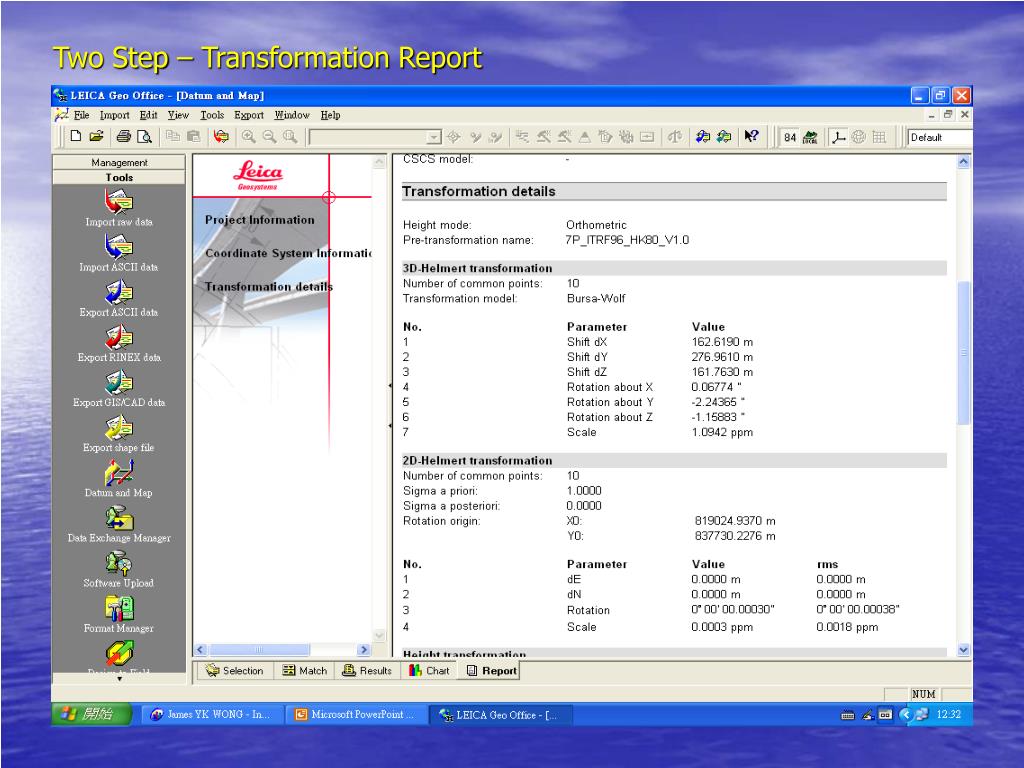This screenshot has width=1024, height=768.
Task: Jump to Project Information section
Action: pos(259,220)
